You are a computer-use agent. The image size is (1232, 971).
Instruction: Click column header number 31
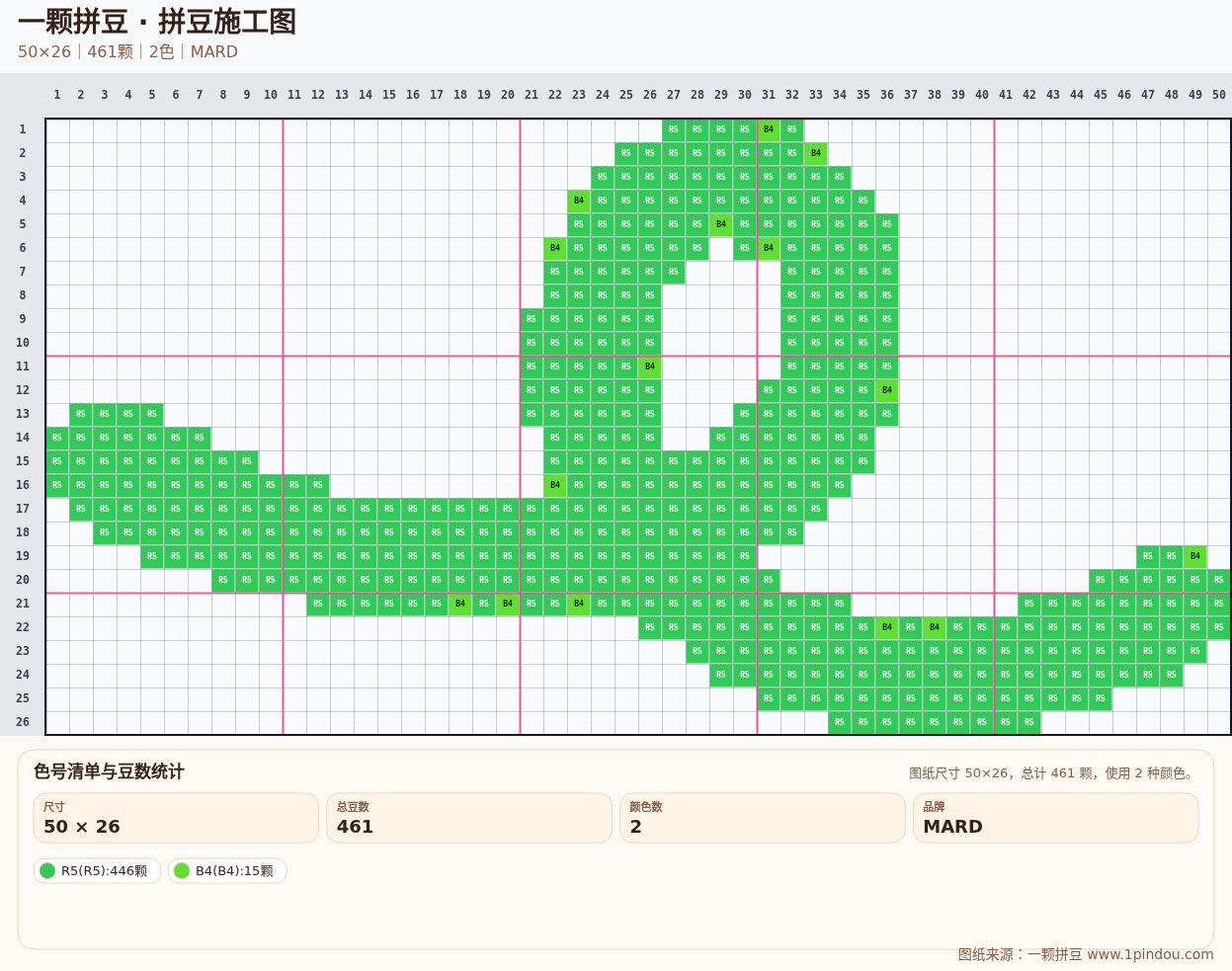click(769, 95)
